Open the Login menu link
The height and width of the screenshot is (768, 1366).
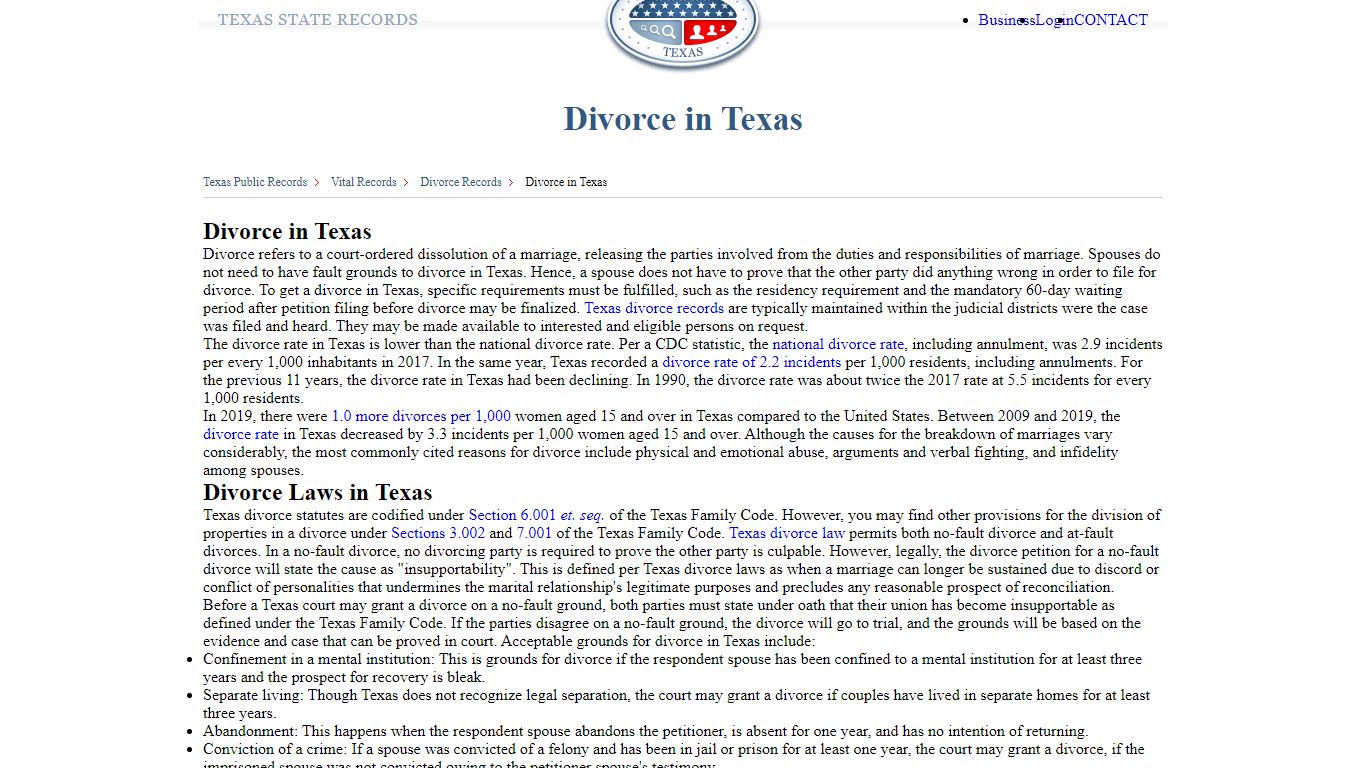(1055, 20)
